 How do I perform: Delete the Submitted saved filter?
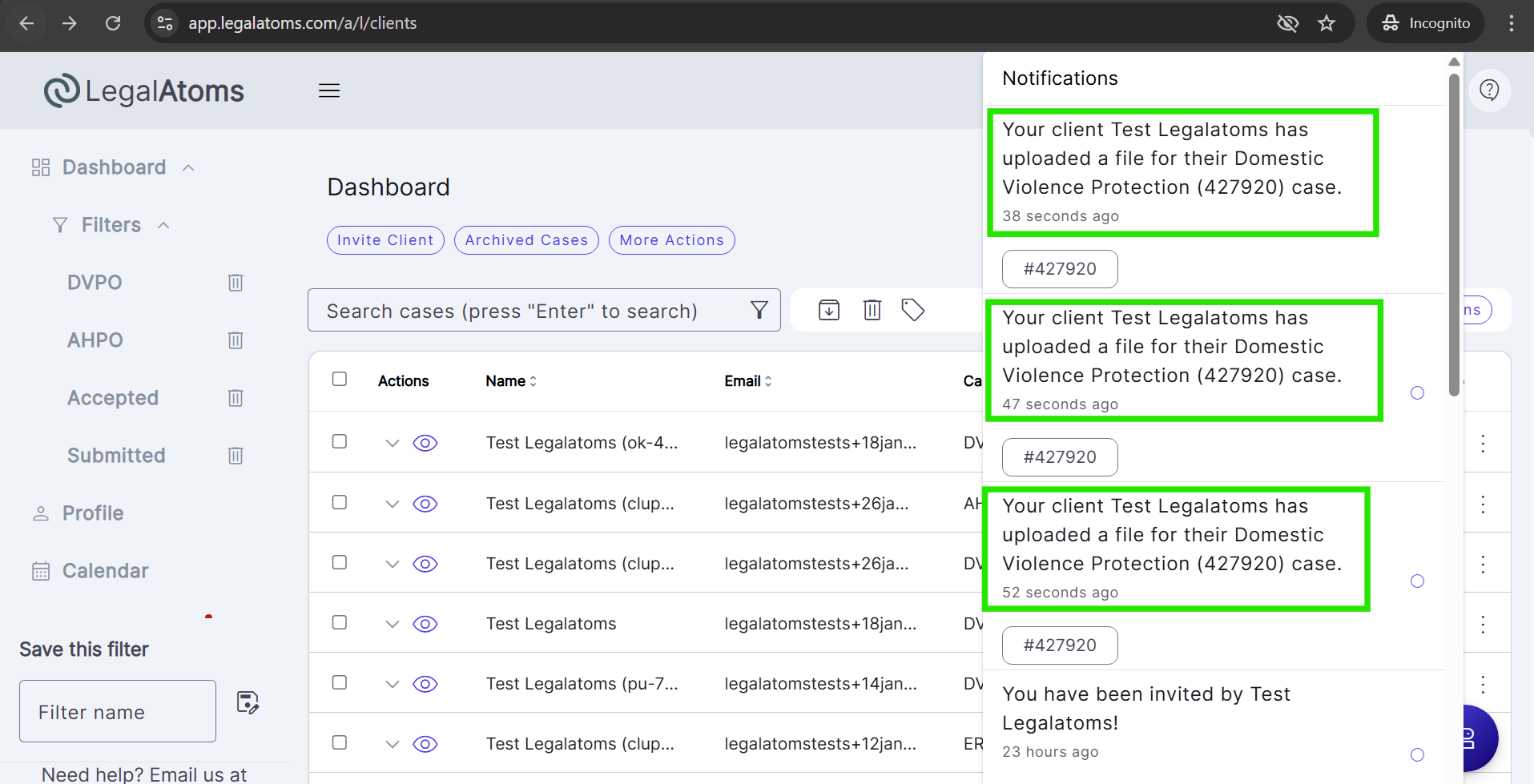click(236, 456)
